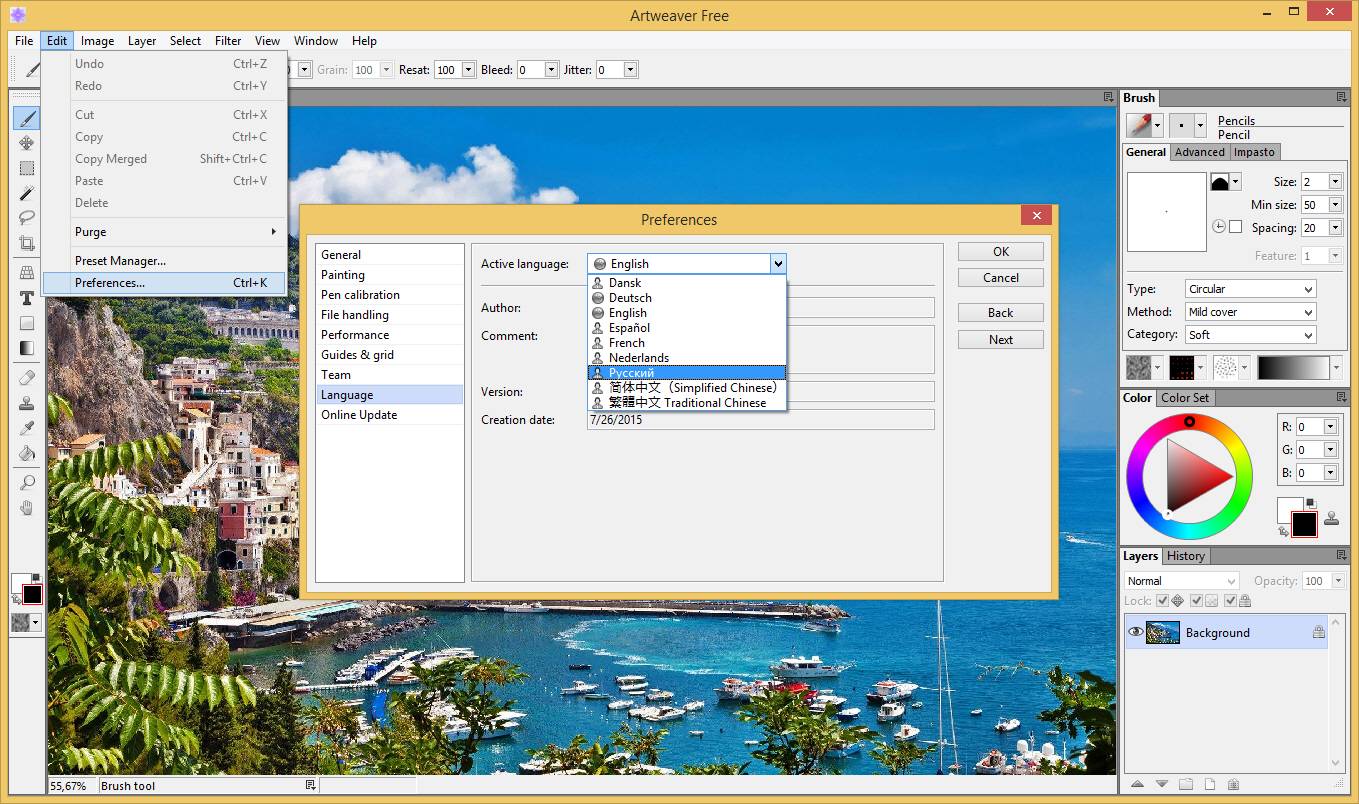Image resolution: width=1359 pixels, height=804 pixels.
Task: Select the Paint Bucket tool
Action: [x=27, y=453]
